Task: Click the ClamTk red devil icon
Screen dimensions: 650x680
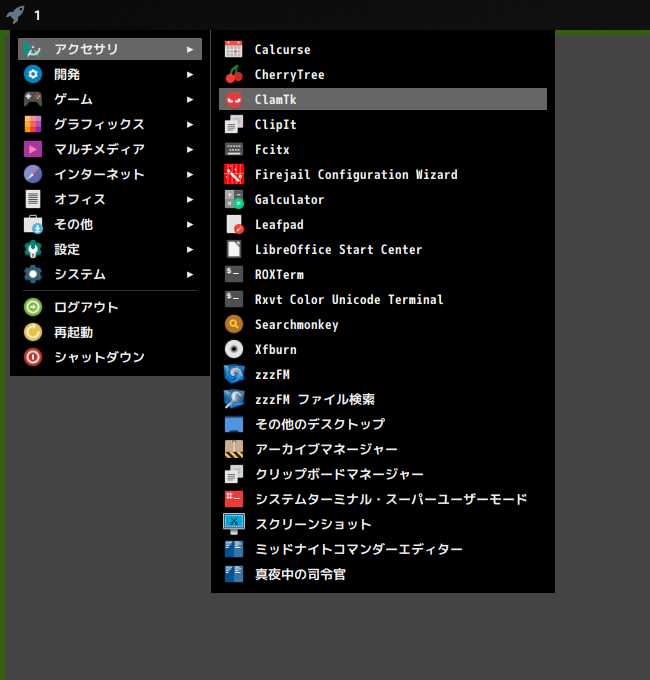Action: tap(234, 99)
